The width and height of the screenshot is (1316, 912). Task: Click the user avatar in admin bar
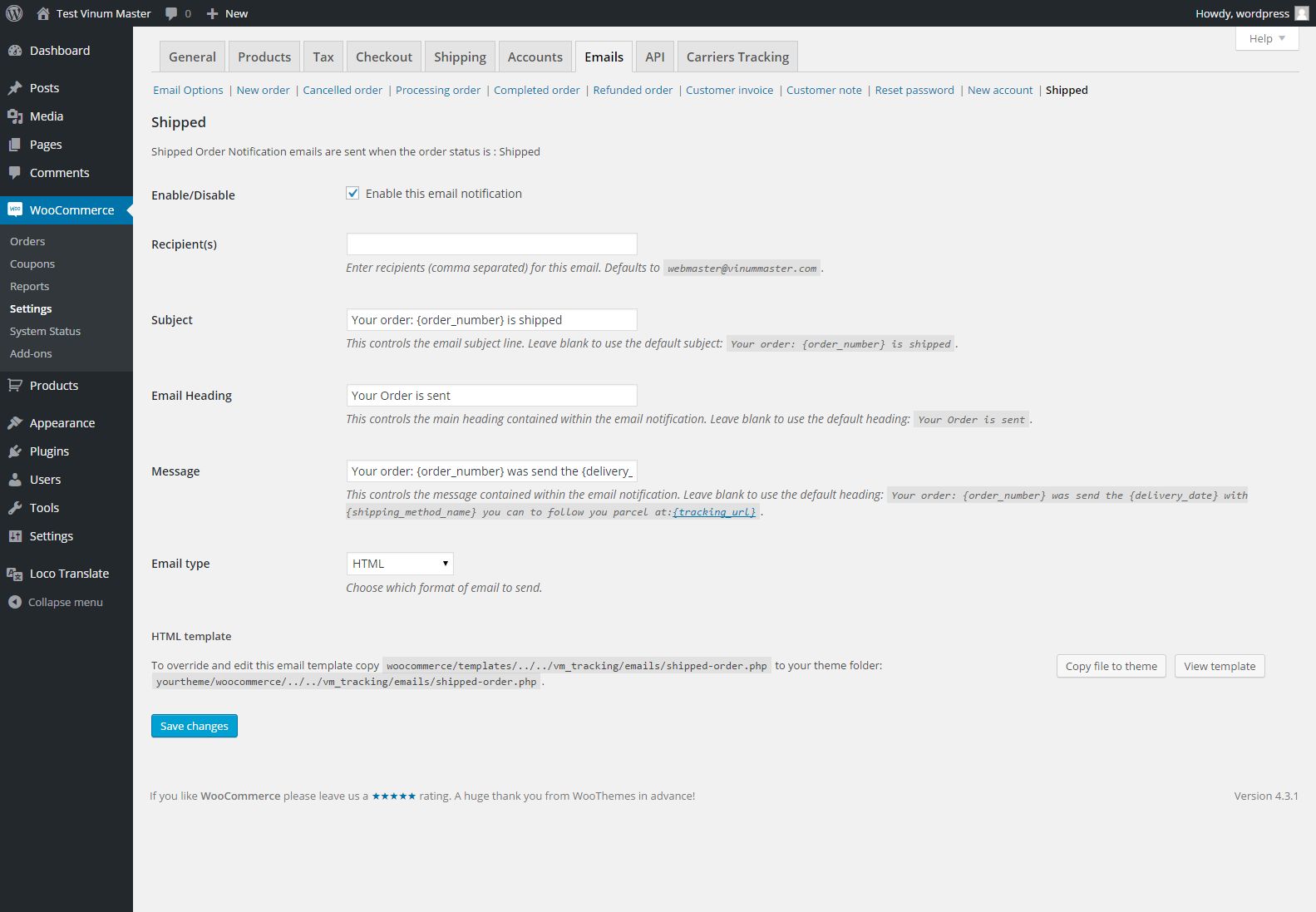click(1302, 13)
